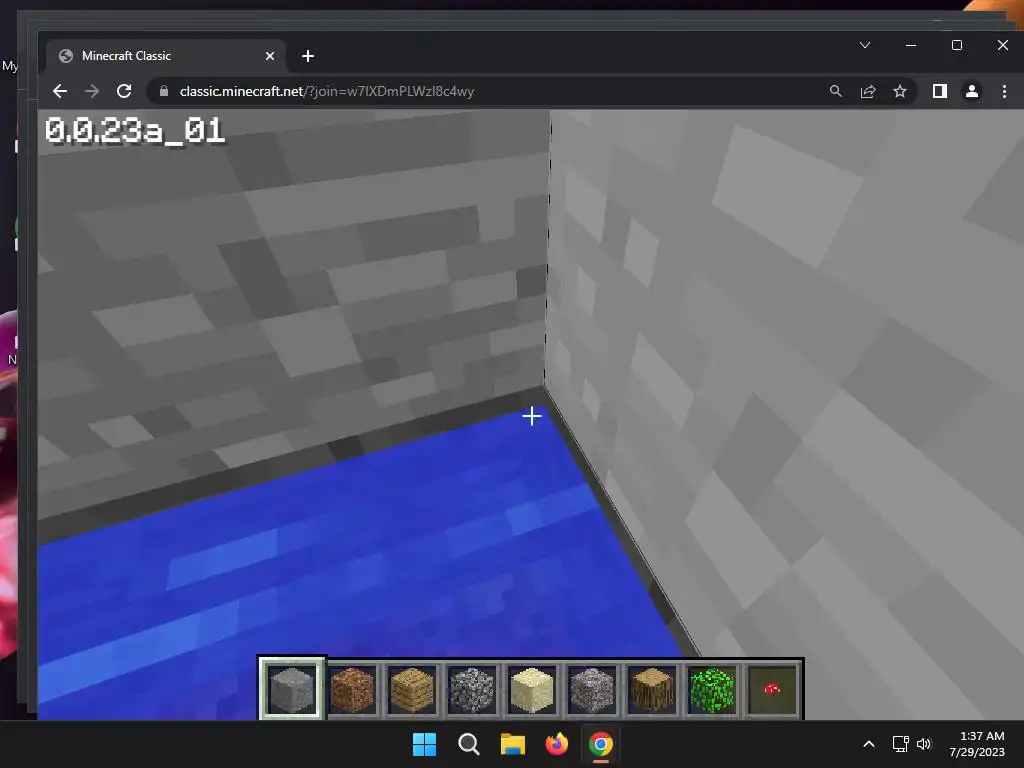Close the Minecraft Classic tab
1024x768 pixels.
click(x=270, y=56)
